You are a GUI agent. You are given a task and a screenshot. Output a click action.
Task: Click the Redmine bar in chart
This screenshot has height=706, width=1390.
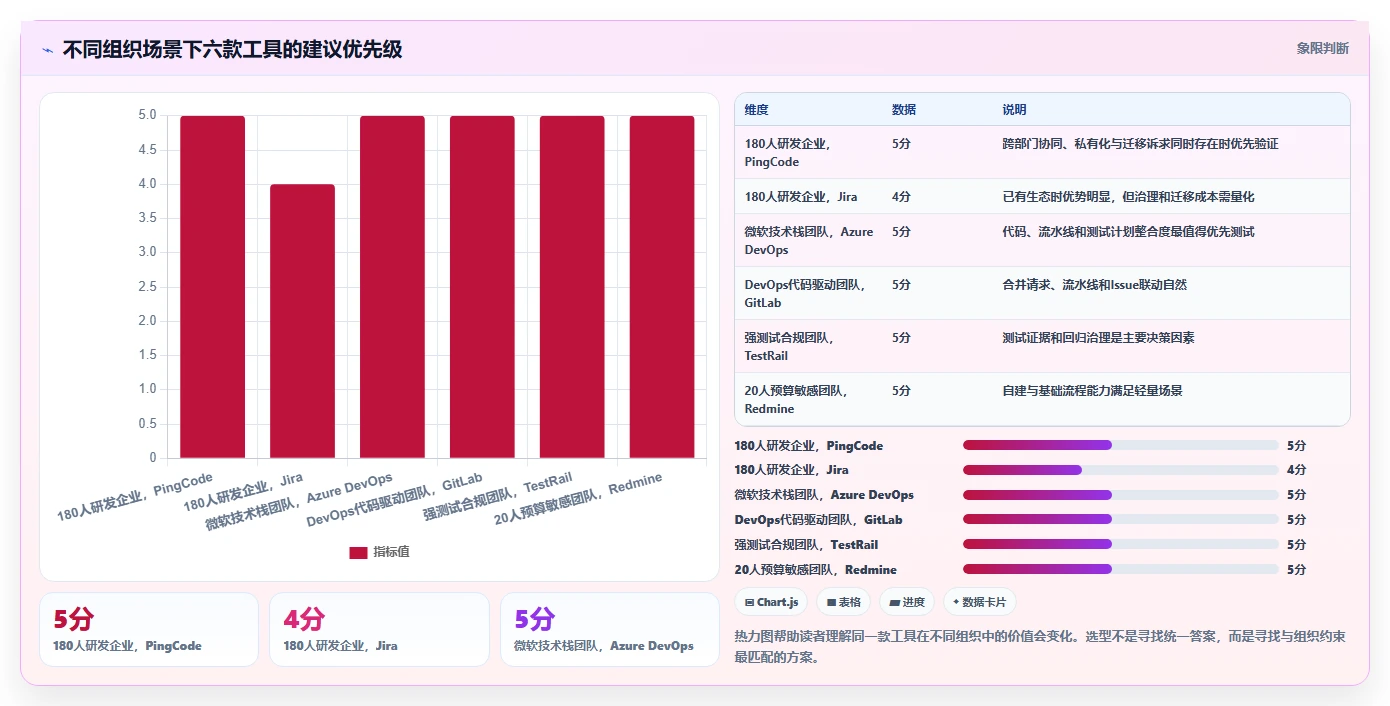(662, 287)
